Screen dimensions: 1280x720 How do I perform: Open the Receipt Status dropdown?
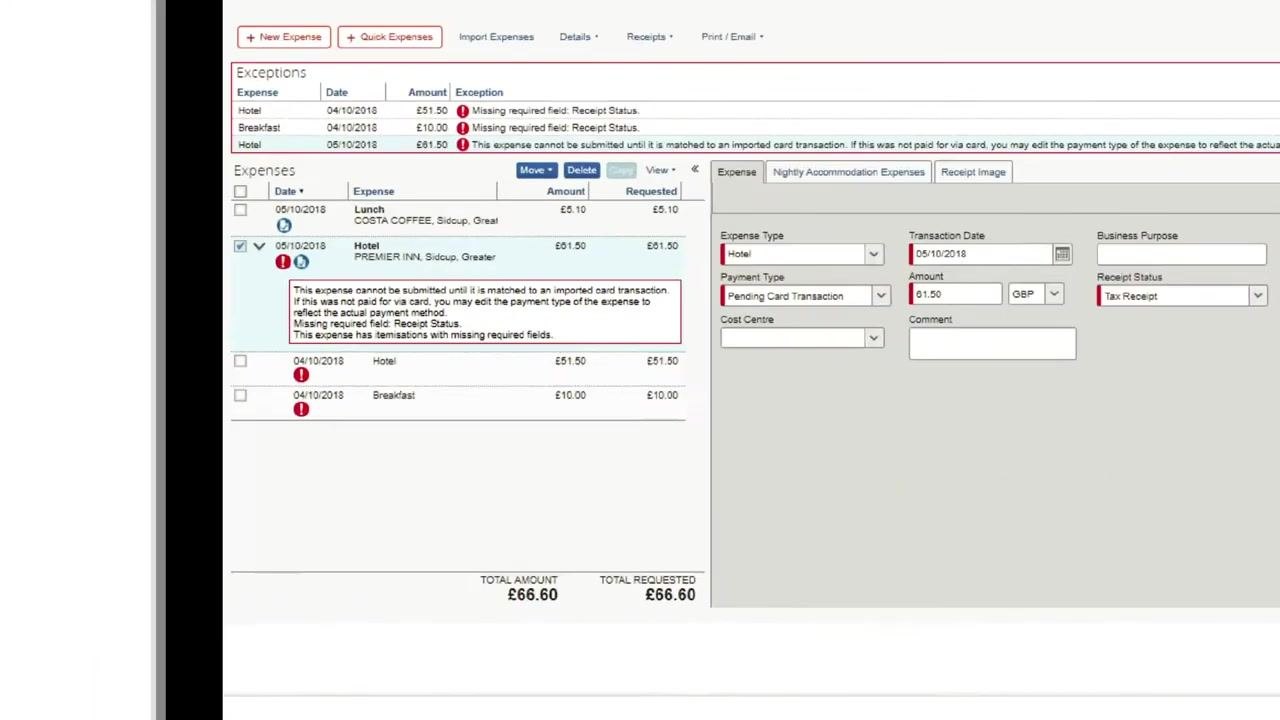click(1257, 296)
